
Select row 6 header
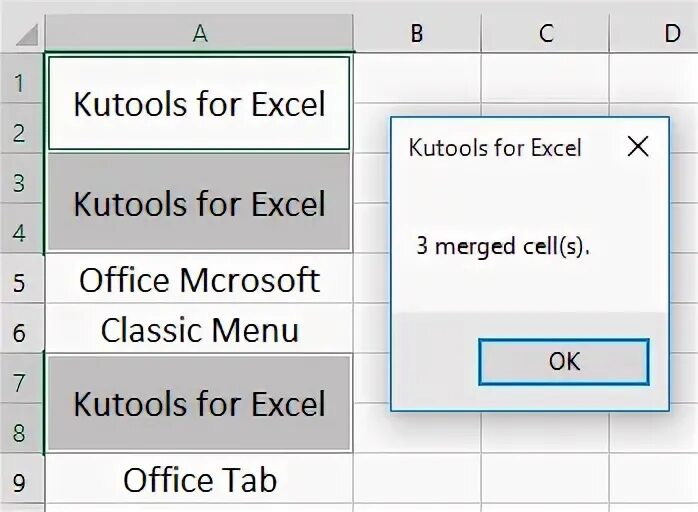point(21,331)
